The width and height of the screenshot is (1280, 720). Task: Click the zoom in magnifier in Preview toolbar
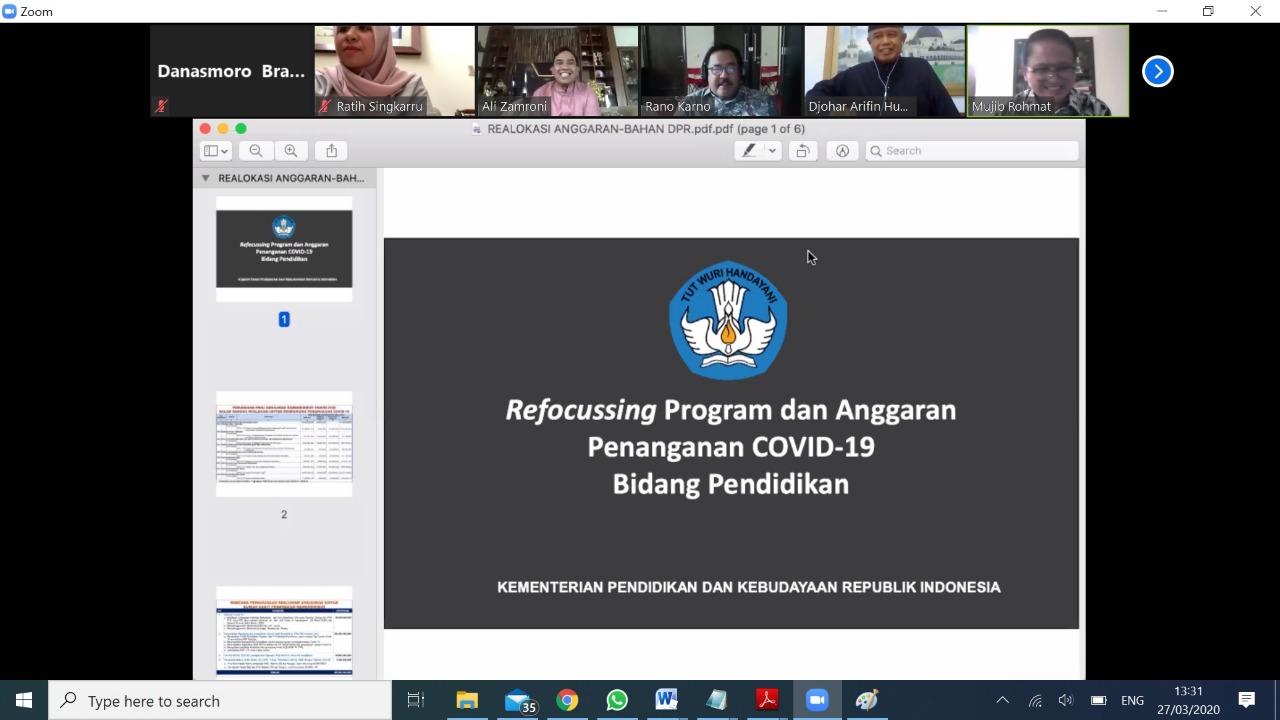pos(291,151)
